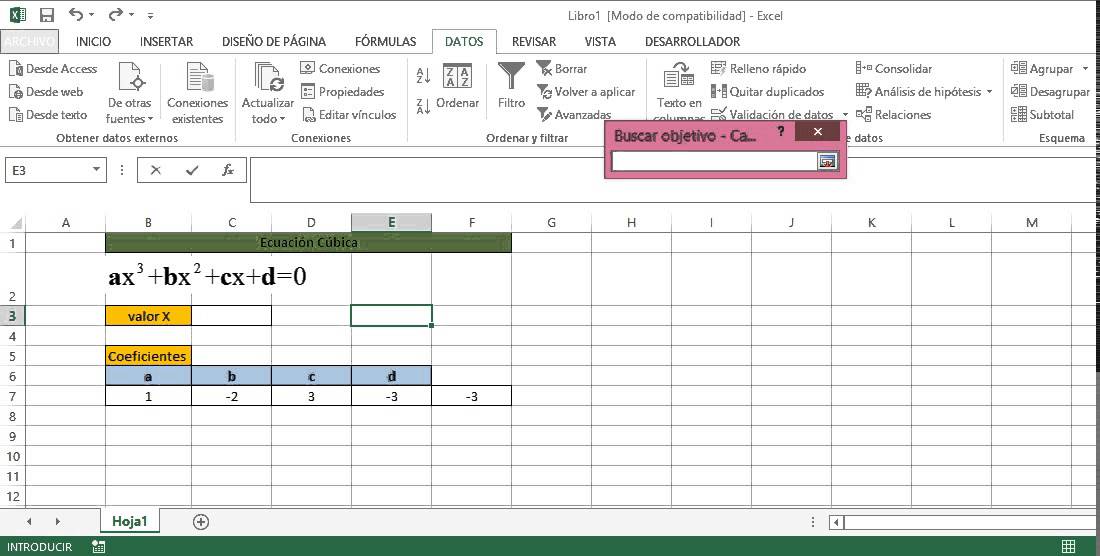The height and width of the screenshot is (556, 1100).
Task: Open Relaciones tool
Action: click(x=894, y=115)
